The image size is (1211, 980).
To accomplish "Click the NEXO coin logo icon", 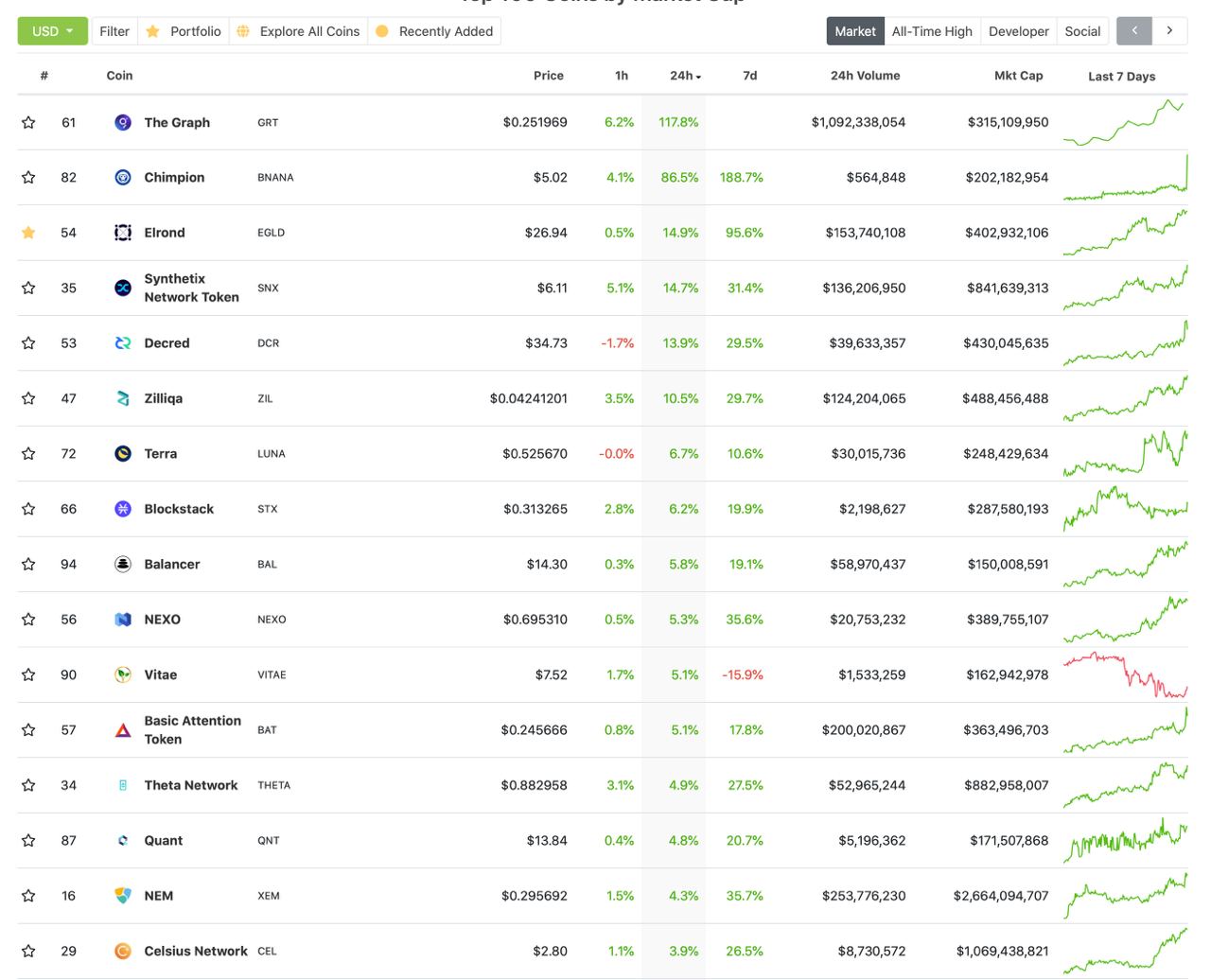I will (x=123, y=620).
